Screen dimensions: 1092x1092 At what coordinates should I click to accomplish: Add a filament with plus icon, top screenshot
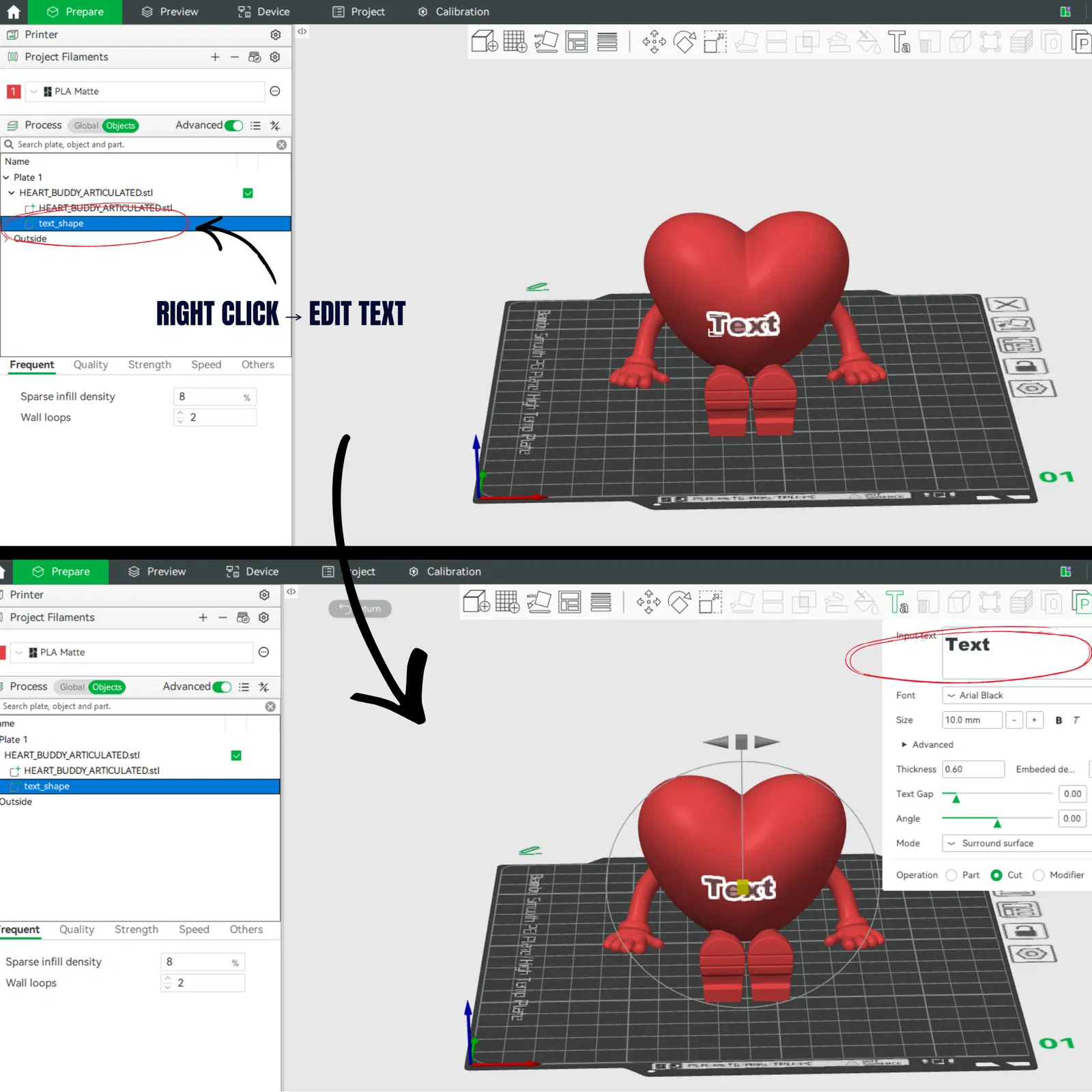[215, 57]
